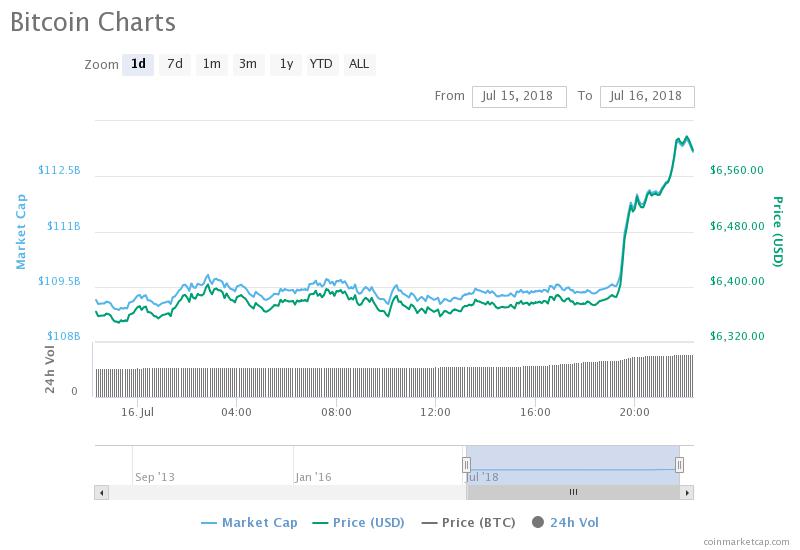
Task: Click Jan '16 in the navigator
Action: 313,477
